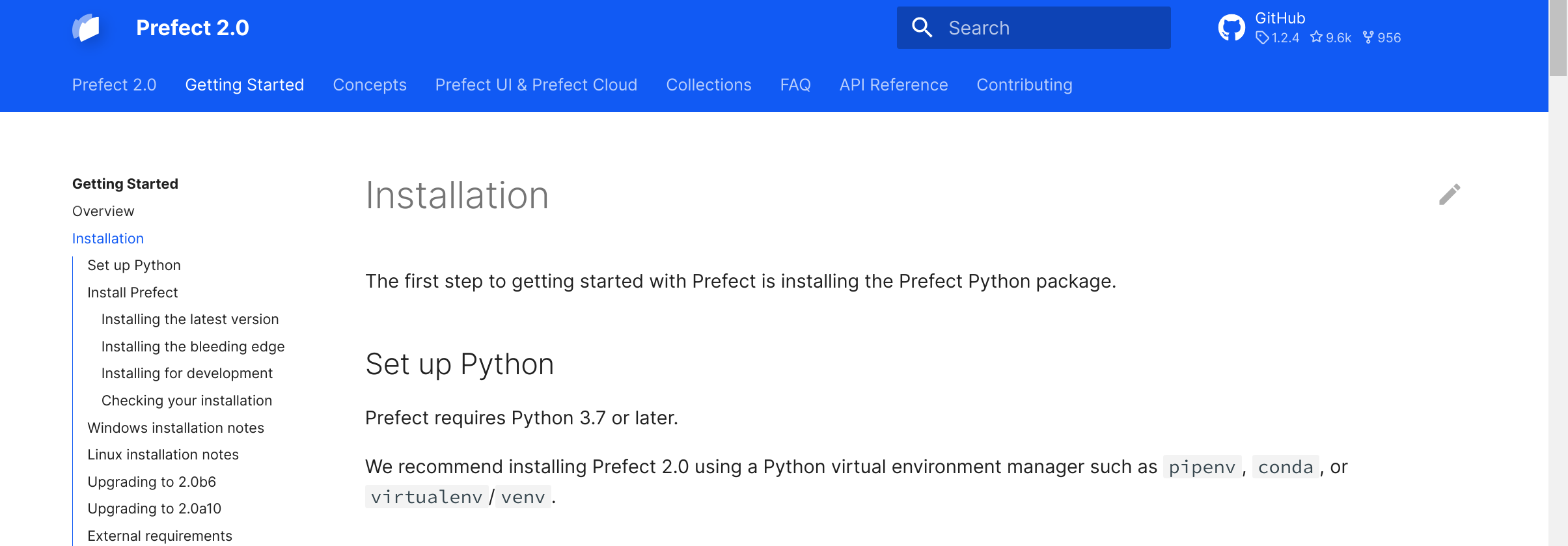The image size is (1568, 546).
Task: Jump to Installing the bleeding edge section
Action: point(193,347)
